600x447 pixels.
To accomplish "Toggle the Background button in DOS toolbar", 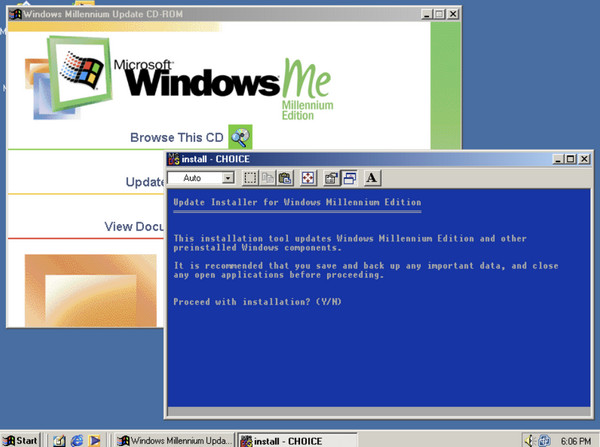I will 349,178.
